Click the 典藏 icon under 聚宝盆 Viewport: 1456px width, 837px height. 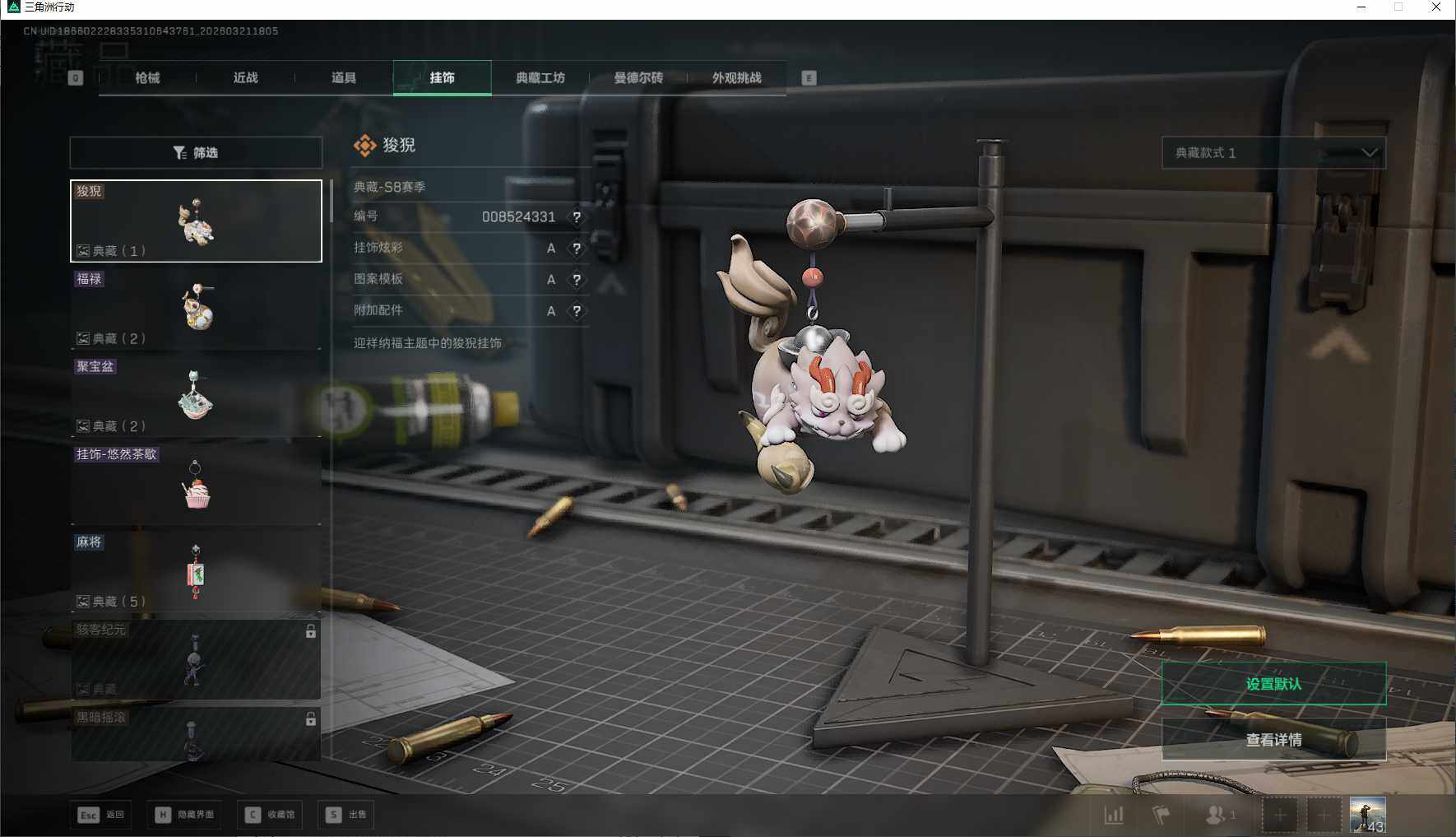[83, 426]
